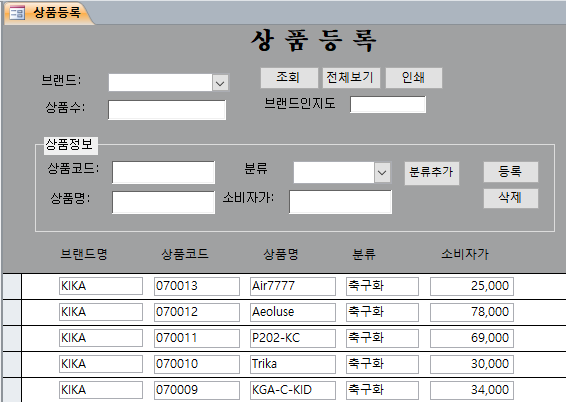This screenshot has height=402, width=566.
Task: Click the 브랜드명 column header label
Action: [x=84, y=254]
